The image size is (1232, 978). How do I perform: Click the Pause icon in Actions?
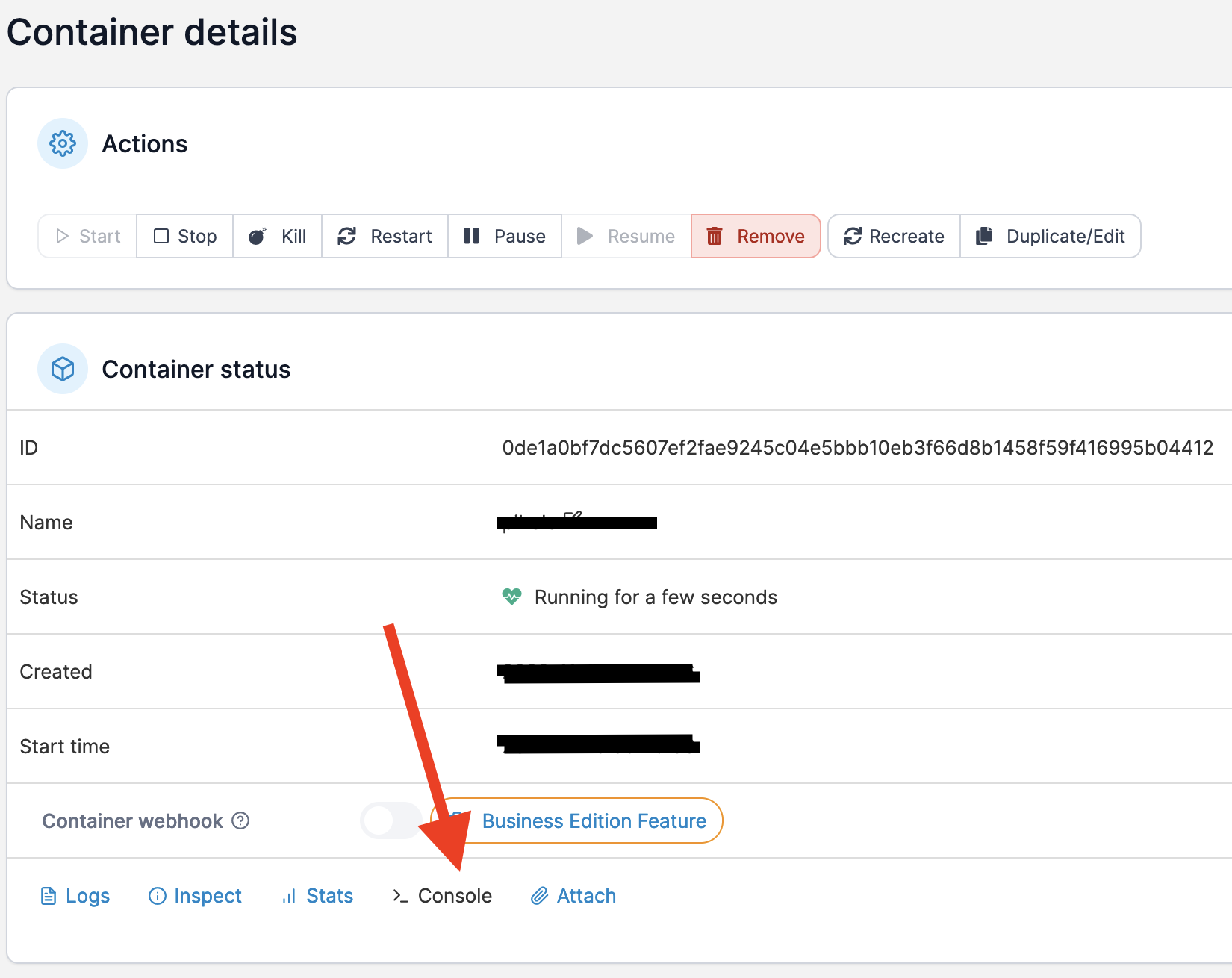(x=472, y=236)
